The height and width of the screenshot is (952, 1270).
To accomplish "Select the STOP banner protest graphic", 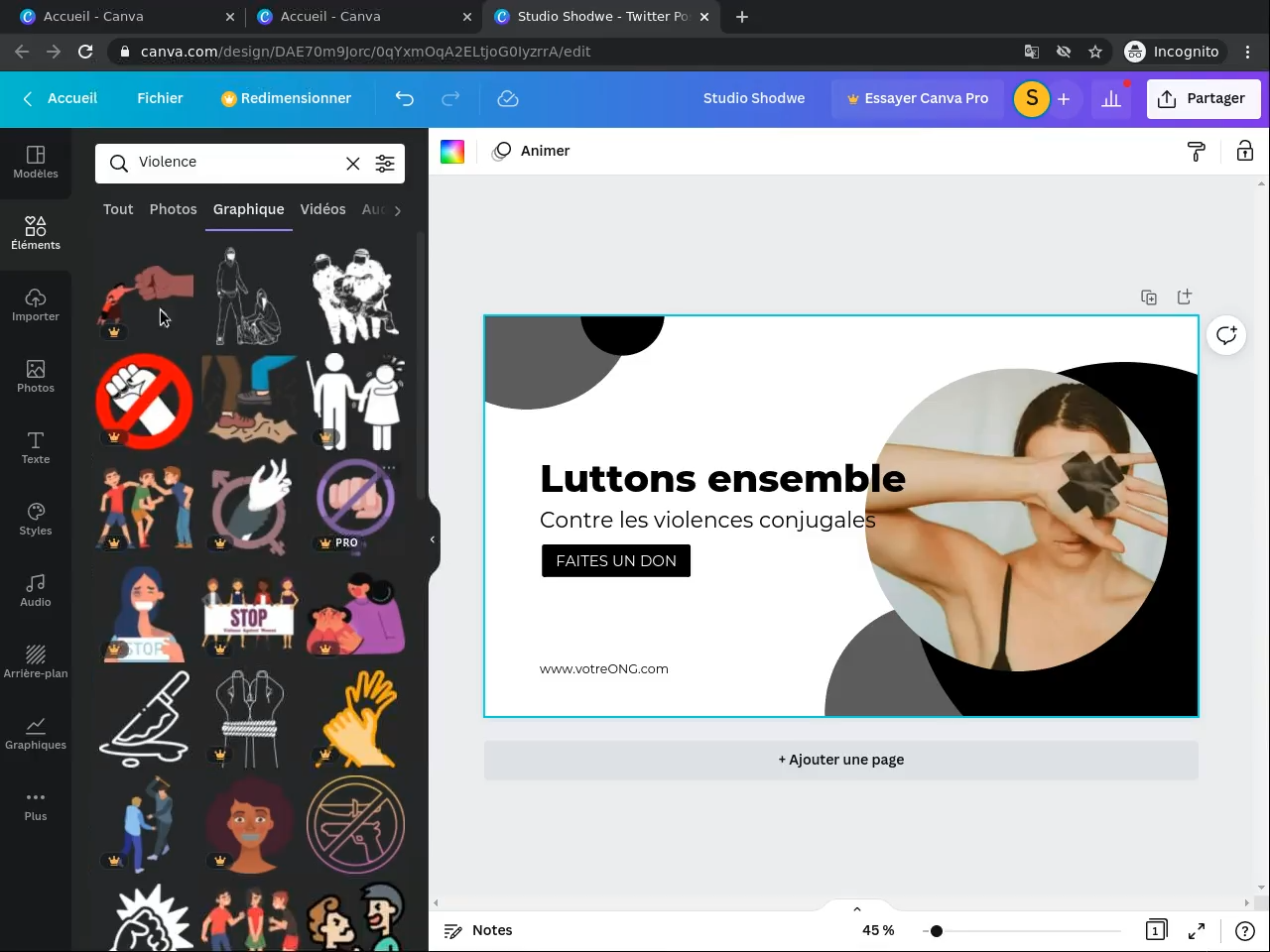I will pos(249,614).
